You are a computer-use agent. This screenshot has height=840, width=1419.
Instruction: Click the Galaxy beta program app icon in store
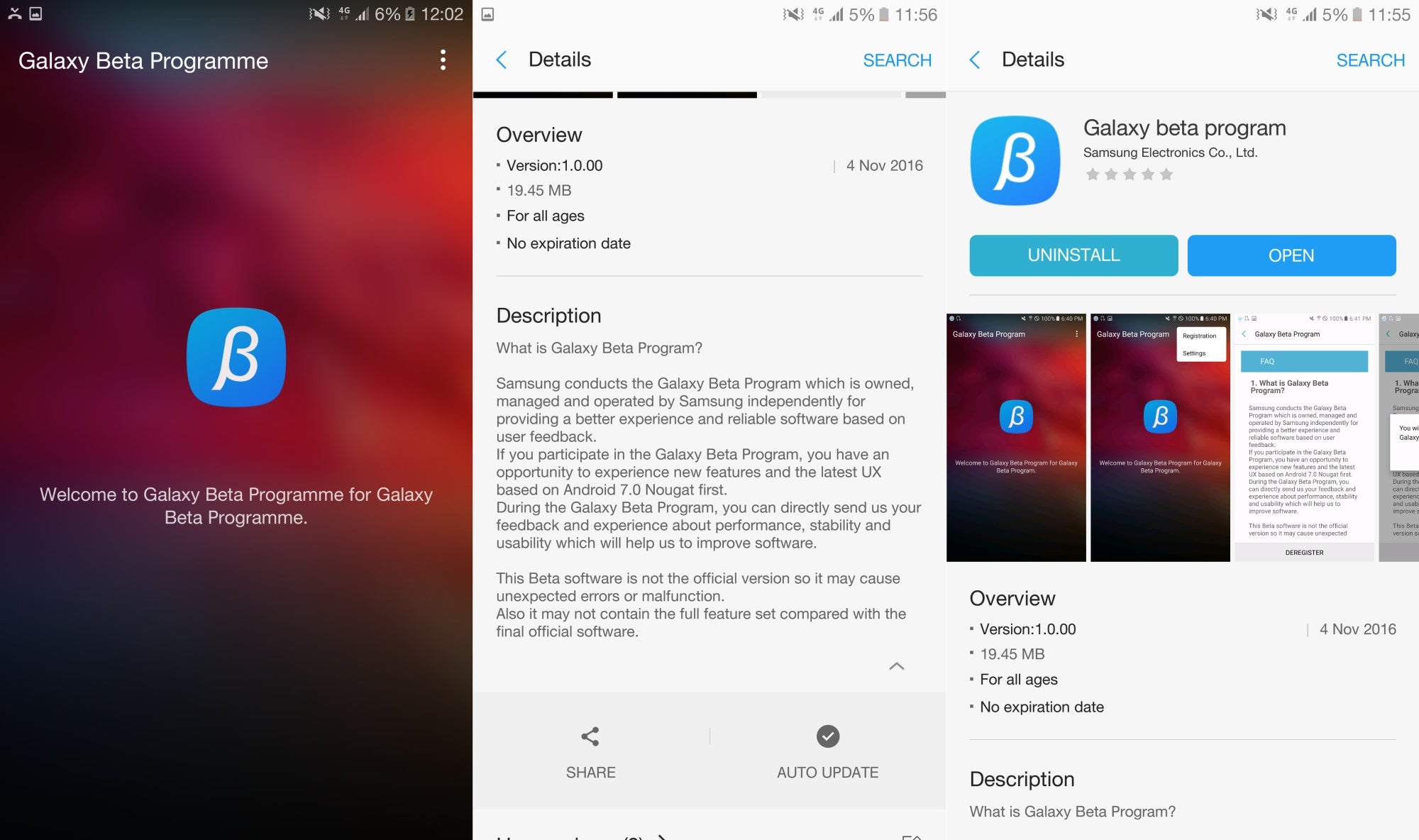(x=1015, y=160)
